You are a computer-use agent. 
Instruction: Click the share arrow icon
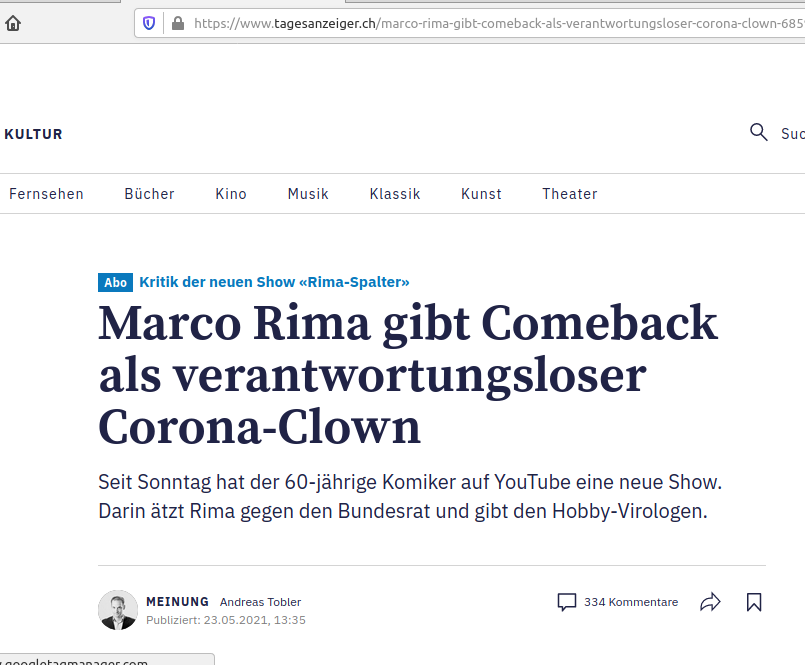pyautogui.click(x=711, y=602)
